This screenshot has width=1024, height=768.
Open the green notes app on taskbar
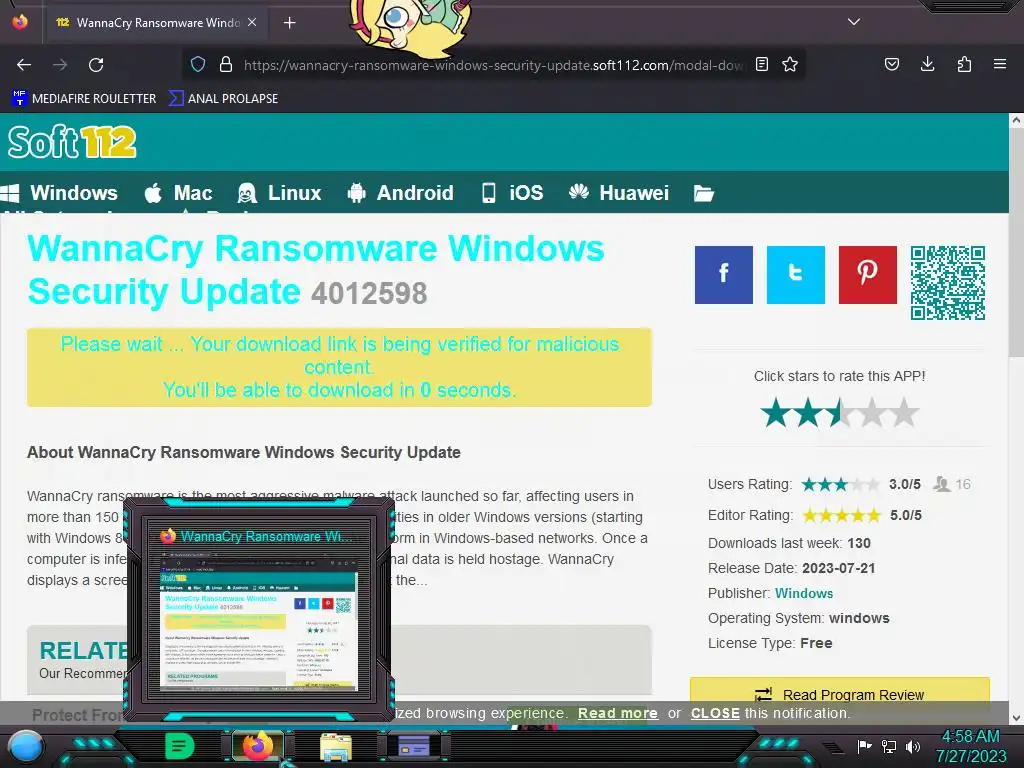(179, 746)
